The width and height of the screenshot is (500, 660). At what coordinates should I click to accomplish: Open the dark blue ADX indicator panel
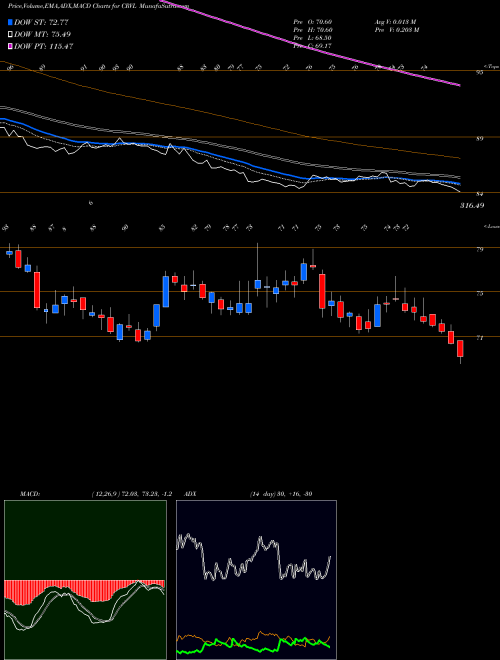(x=256, y=580)
